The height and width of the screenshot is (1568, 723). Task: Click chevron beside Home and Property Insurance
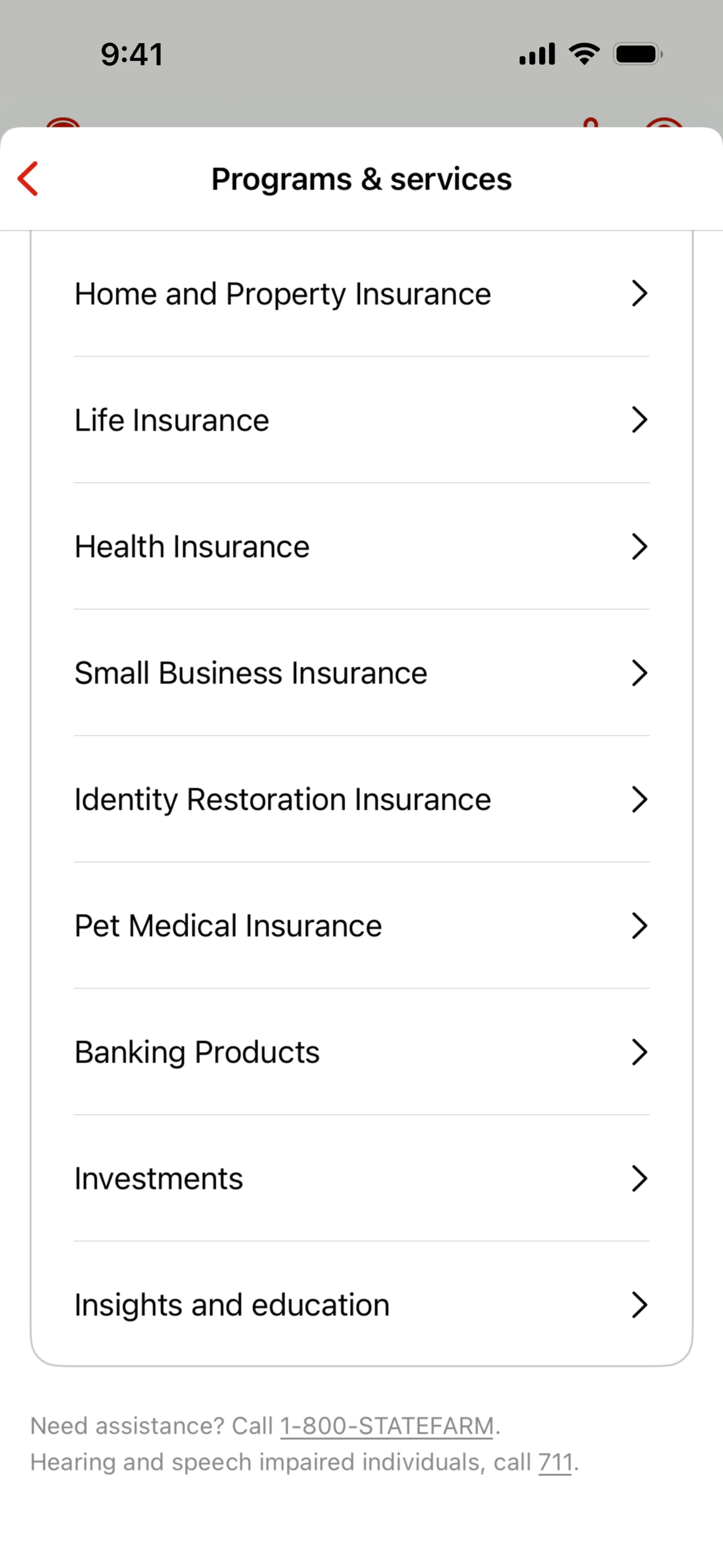point(638,293)
